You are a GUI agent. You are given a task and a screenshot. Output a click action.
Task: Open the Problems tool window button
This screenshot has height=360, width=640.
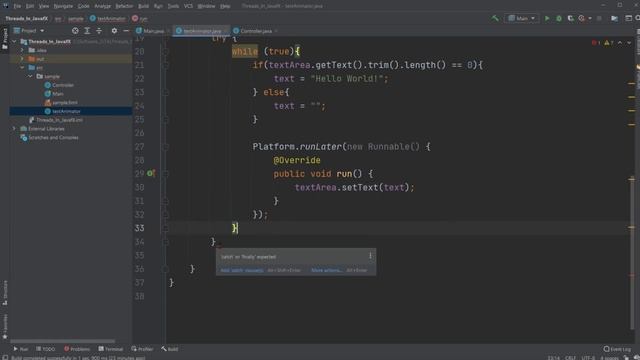coord(77,349)
